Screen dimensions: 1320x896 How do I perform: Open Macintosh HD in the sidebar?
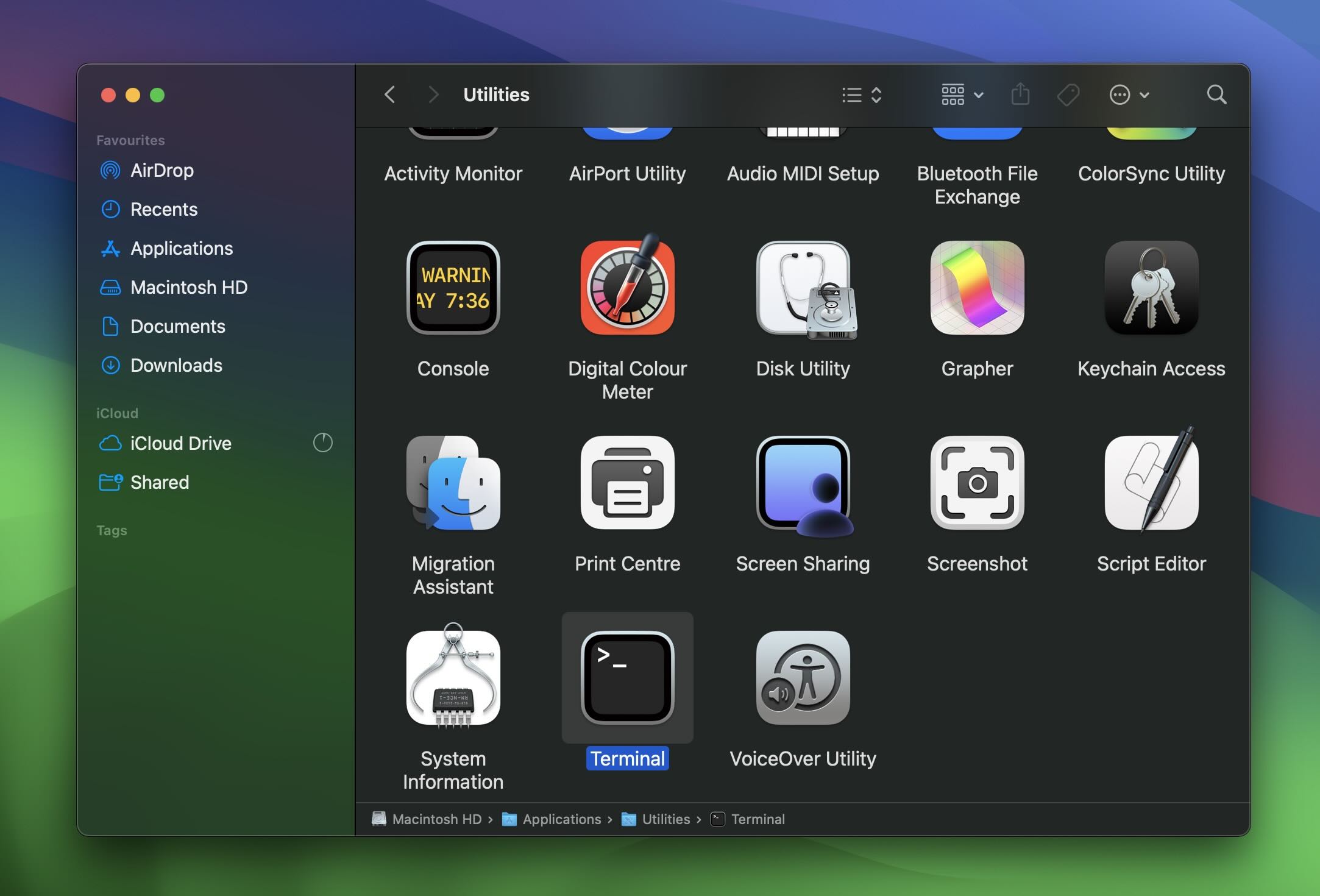coord(217,287)
